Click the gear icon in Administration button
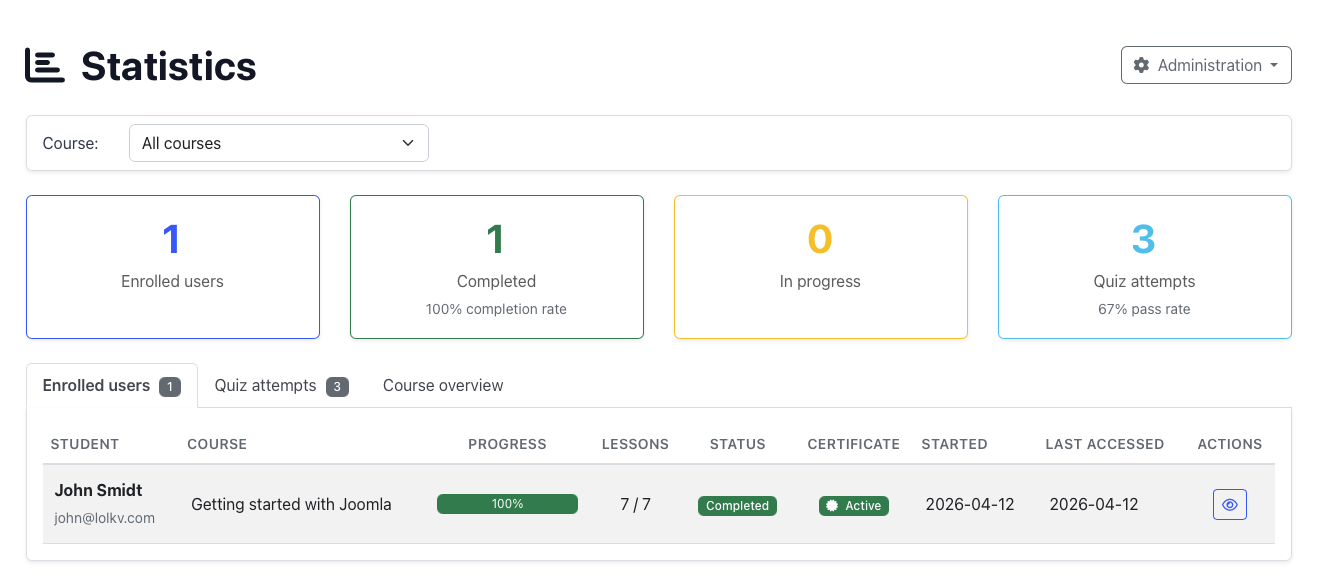This screenshot has width=1322, height=584. [x=1141, y=65]
